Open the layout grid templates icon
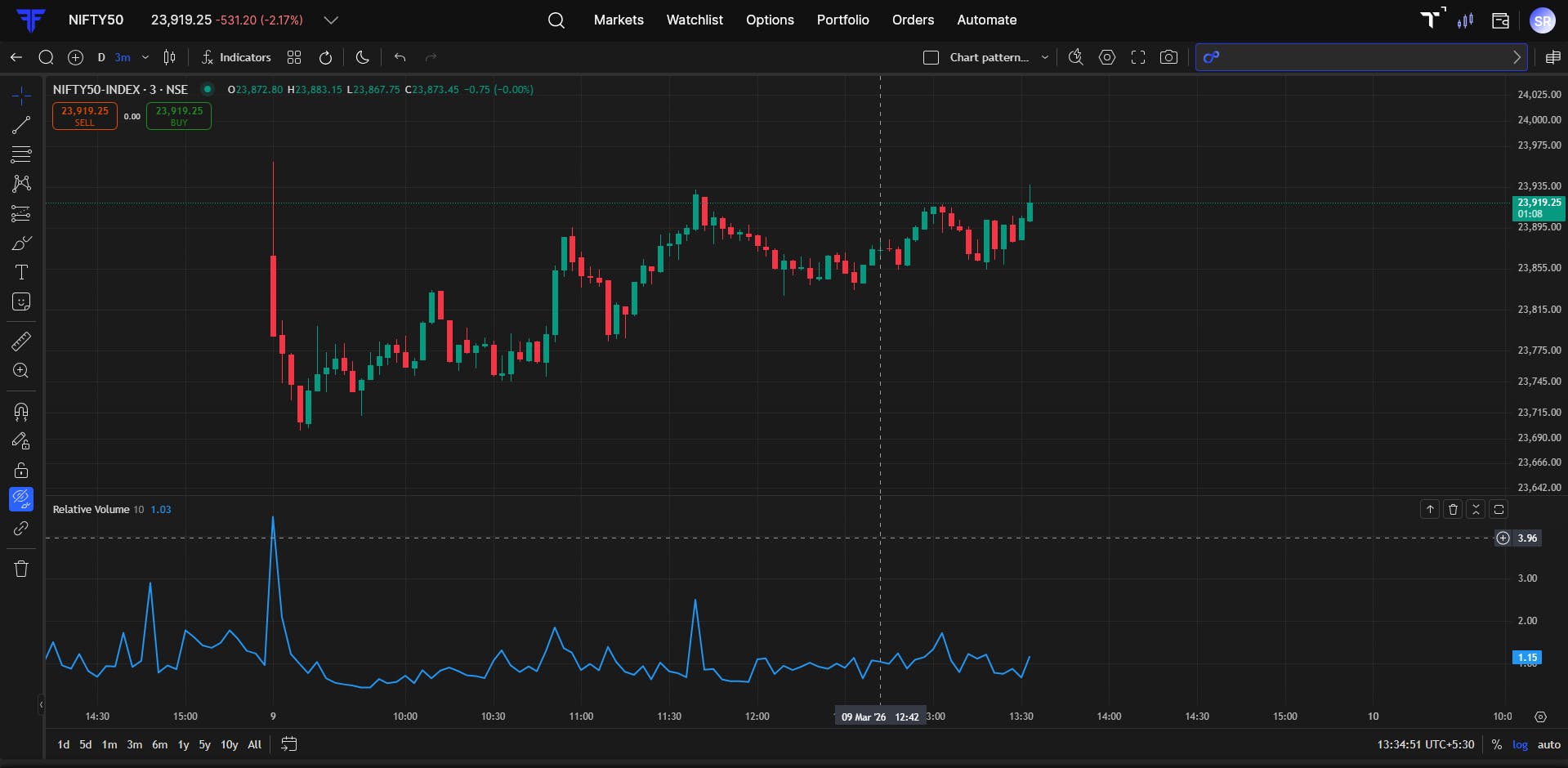Screen dimensions: 1568x768 [294, 57]
